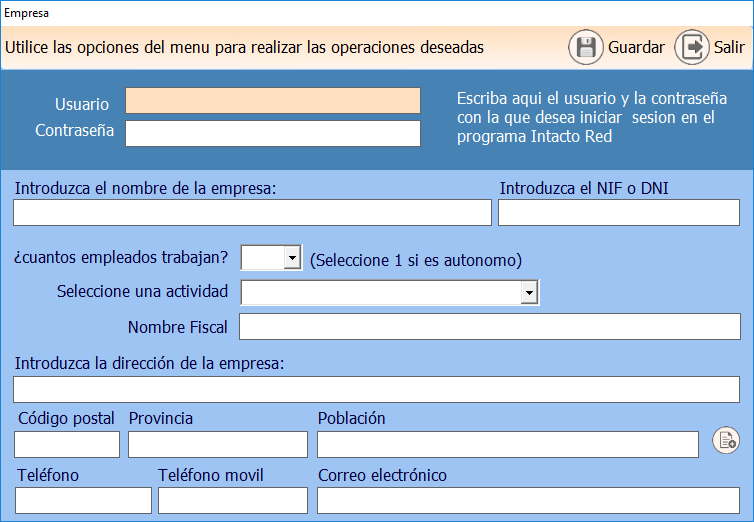
Task: Click the 'Empresa' window title text
Action: pyautogui.click(x=26, y=13)
